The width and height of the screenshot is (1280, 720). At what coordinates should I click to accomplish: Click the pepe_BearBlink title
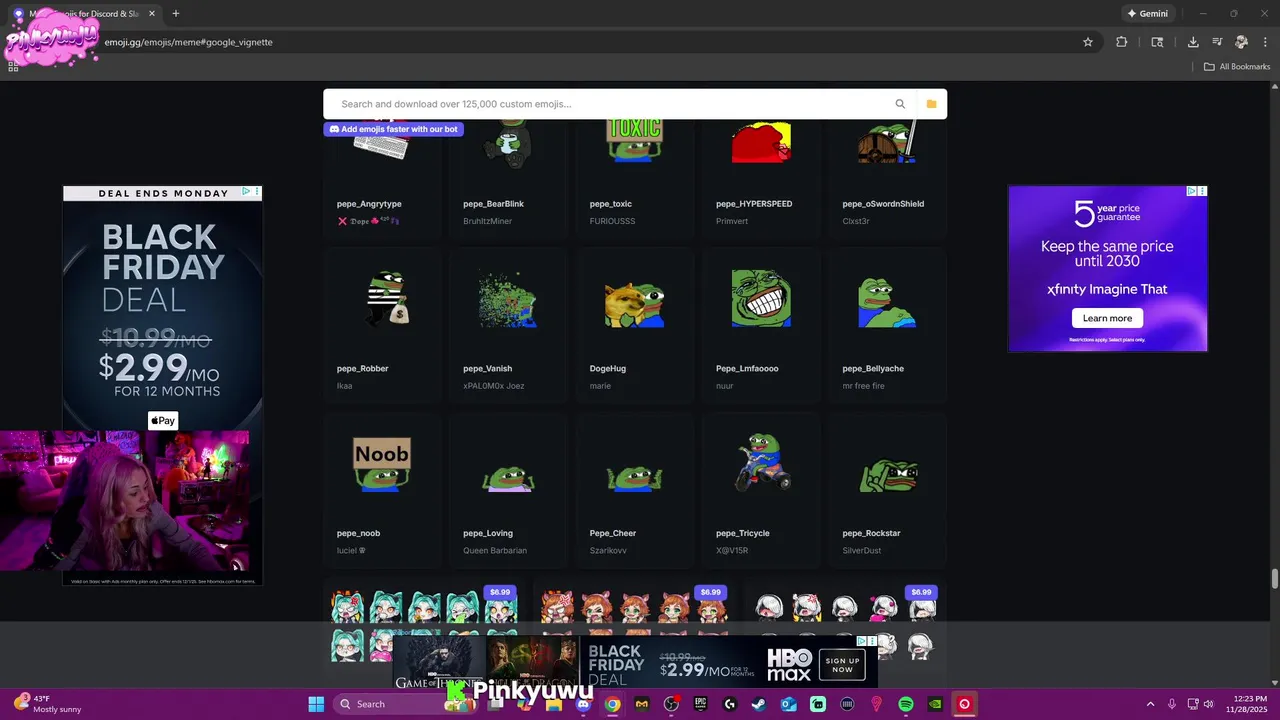click(493, 204)
